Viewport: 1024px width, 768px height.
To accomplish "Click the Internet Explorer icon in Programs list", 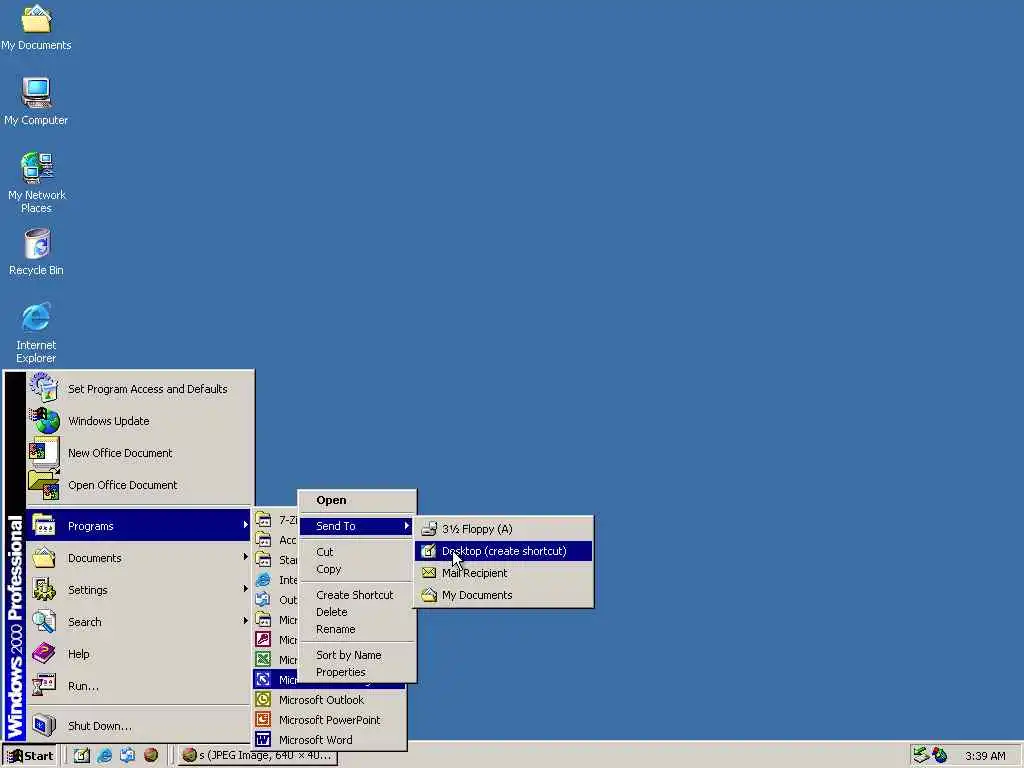I will pyautogui.click(x=263, y=579).
